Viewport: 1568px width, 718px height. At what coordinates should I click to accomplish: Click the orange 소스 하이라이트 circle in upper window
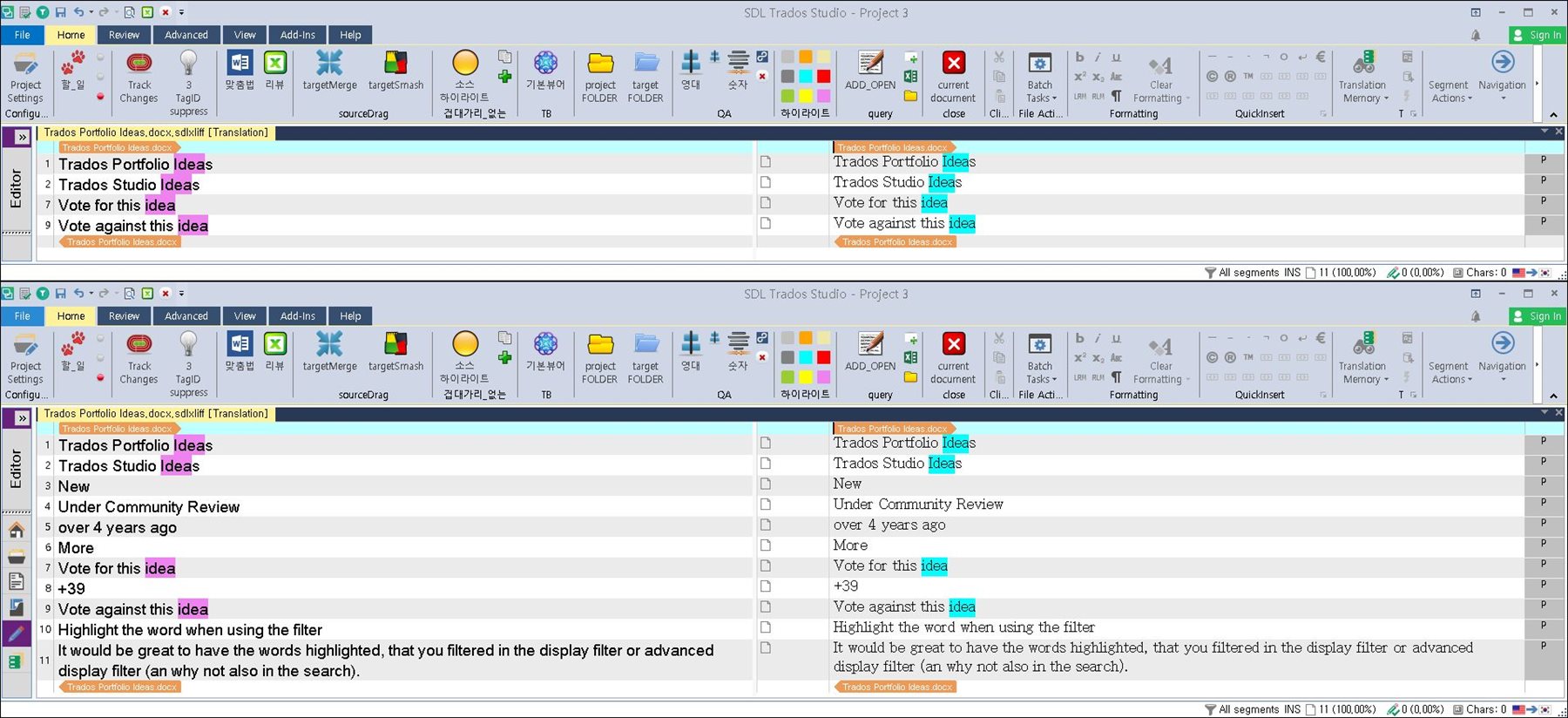click(x=465, y=63)
